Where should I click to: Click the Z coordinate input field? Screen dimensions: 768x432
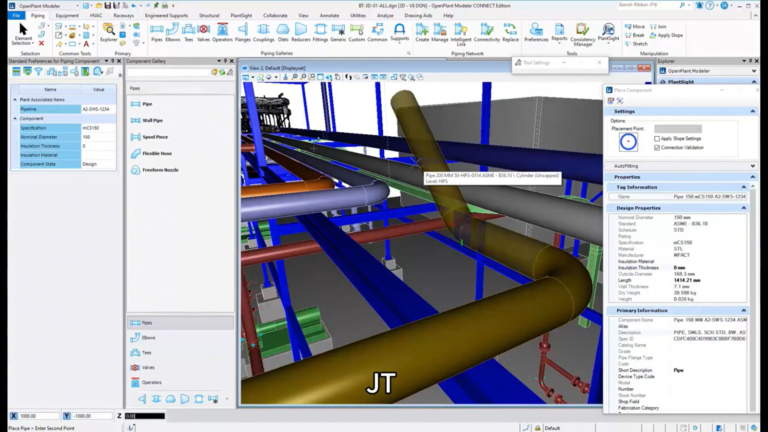(x=144, y=416)
